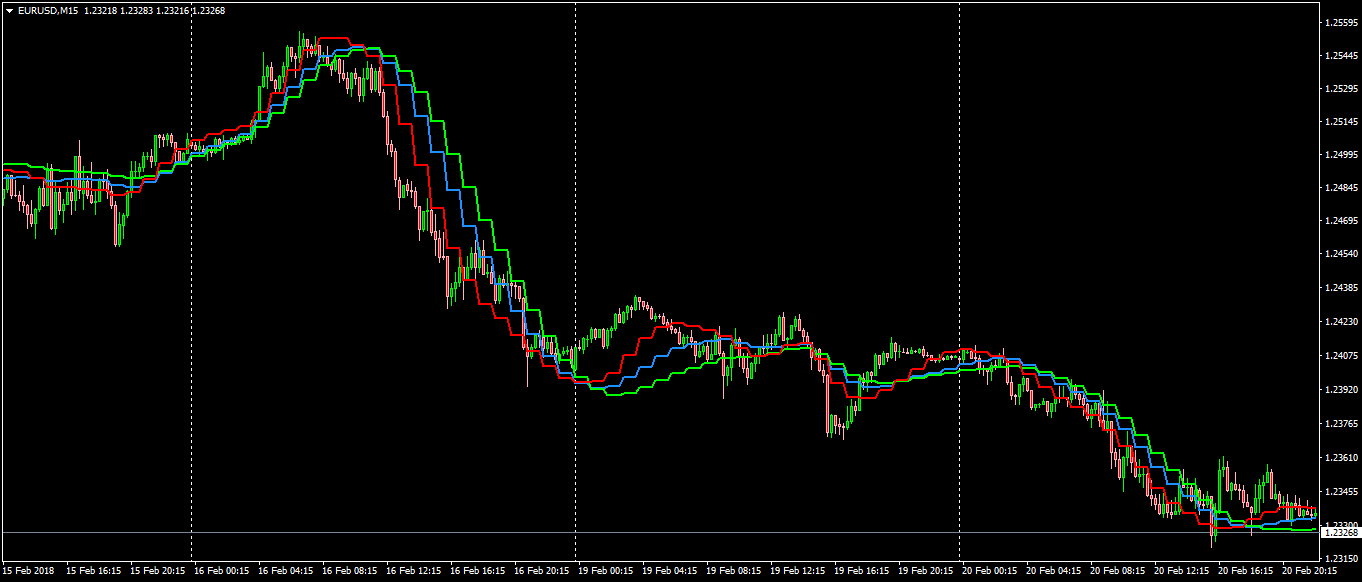Click the 1.24845 price axis label
The height and width of the screenshot is (582, 1362).
click(1341, 188)
